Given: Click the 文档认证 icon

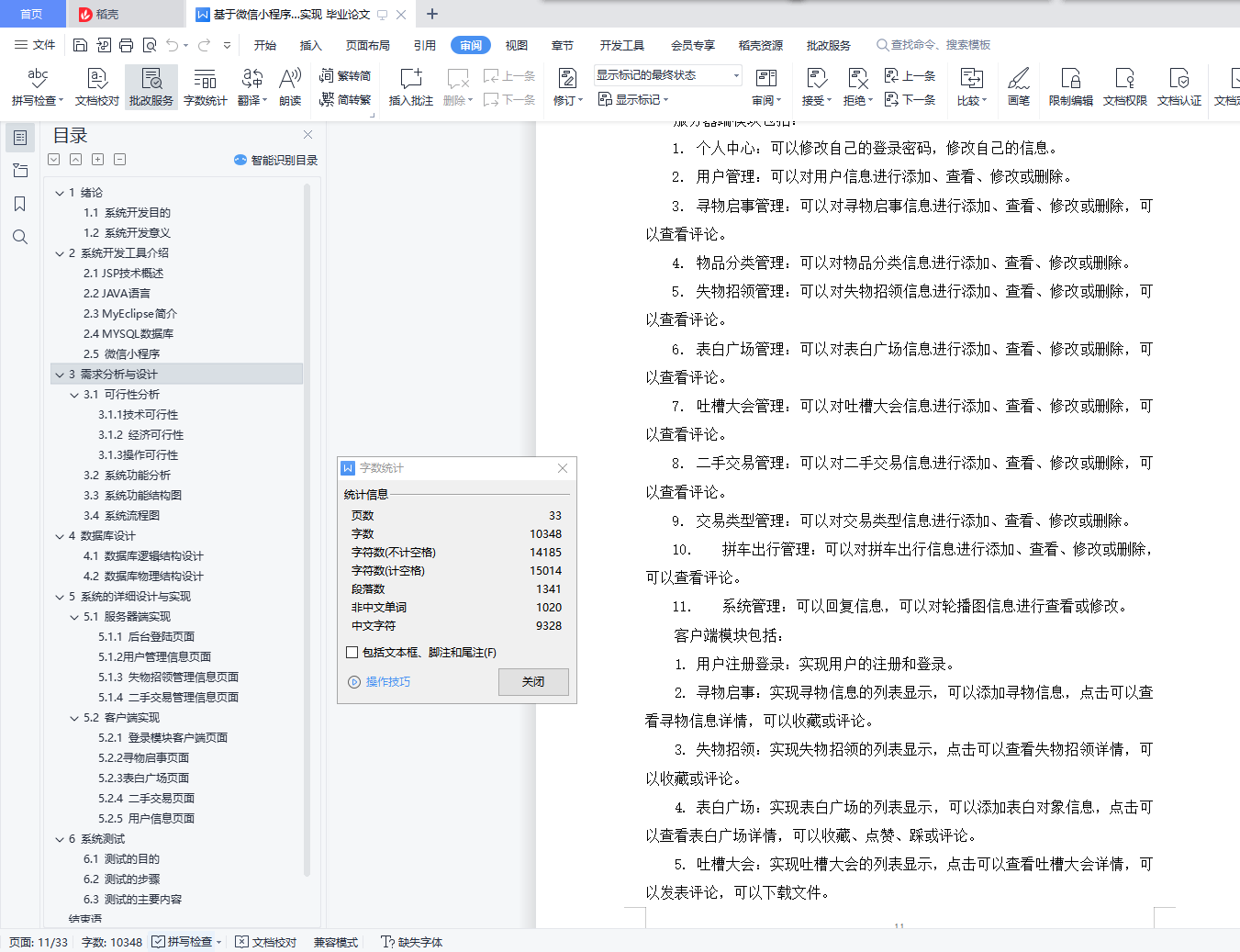Looking at the screenshot, I should [1179, 78].
